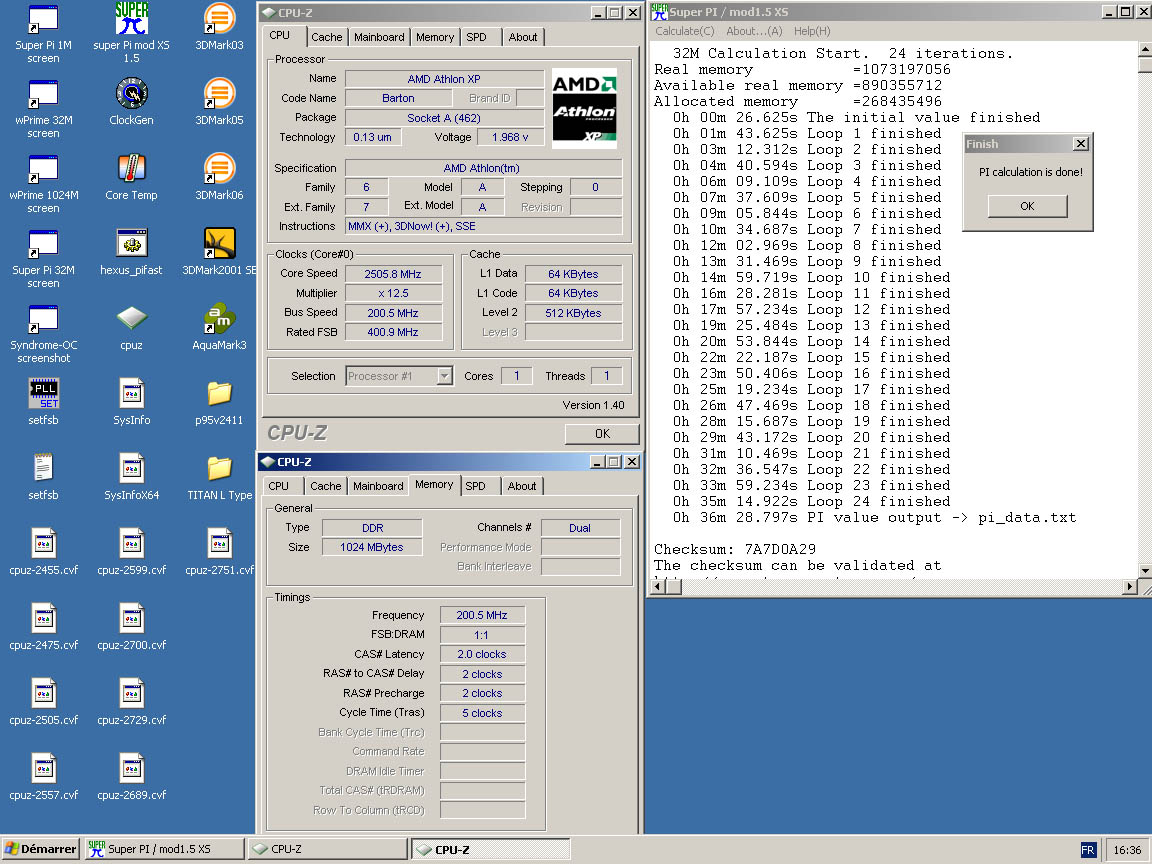Click the Checksum: 7A7D0A29 line

point(735,550)
